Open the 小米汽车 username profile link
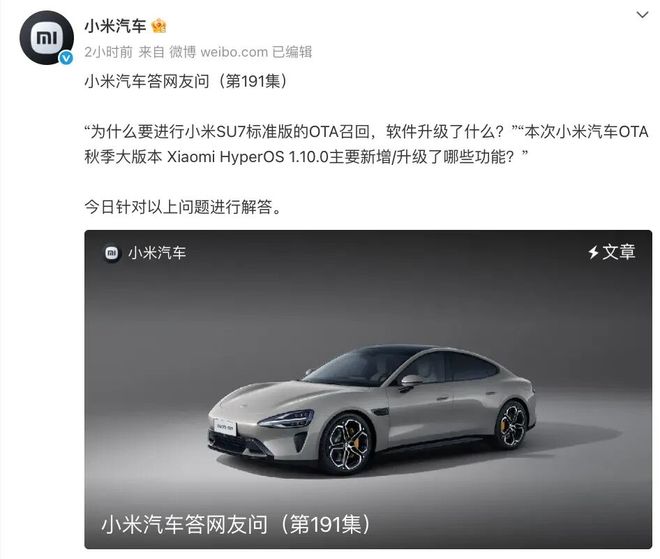660x559 pixels. click(x=115, y=27)
